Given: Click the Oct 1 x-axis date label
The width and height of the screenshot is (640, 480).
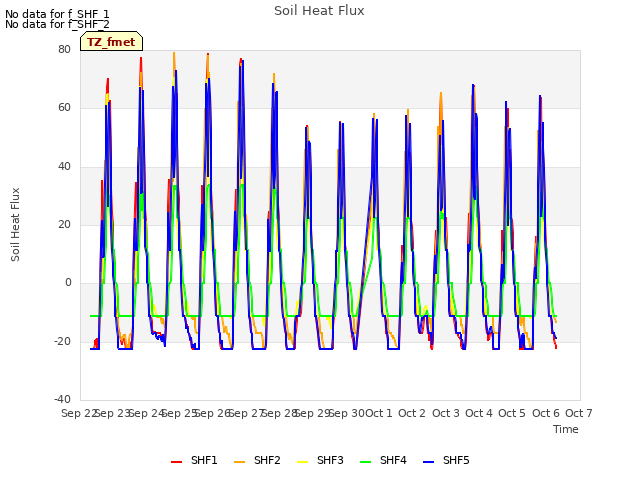Looking at the screenshot, I should tap(379, 413).
